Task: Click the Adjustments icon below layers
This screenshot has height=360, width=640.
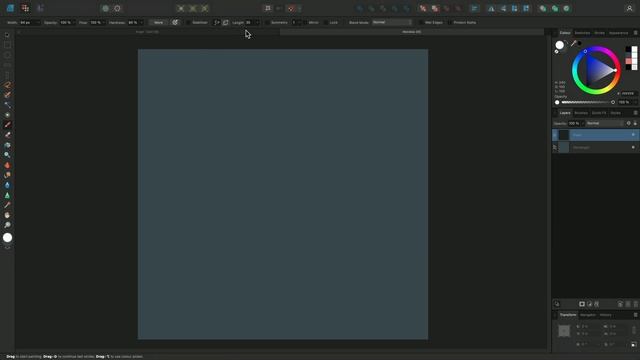Action: click(x=589, y=304)
